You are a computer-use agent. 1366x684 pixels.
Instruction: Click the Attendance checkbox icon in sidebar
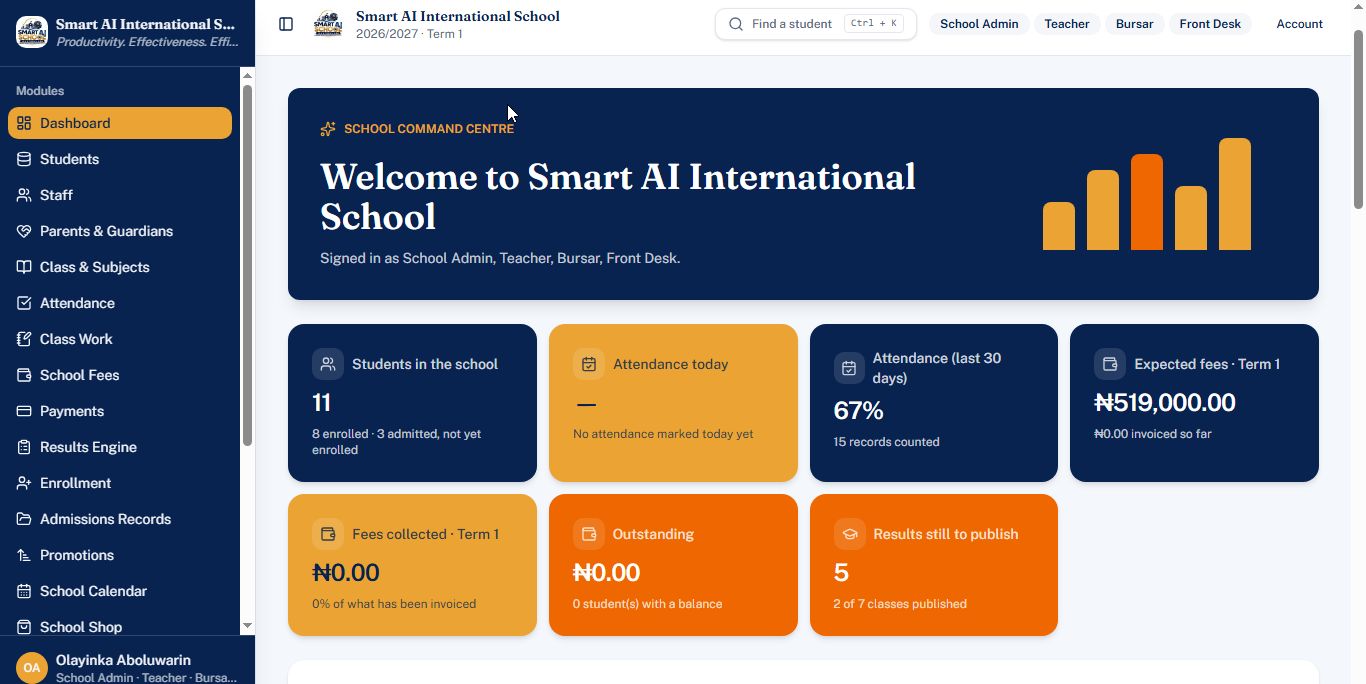[x=24, y=303]
